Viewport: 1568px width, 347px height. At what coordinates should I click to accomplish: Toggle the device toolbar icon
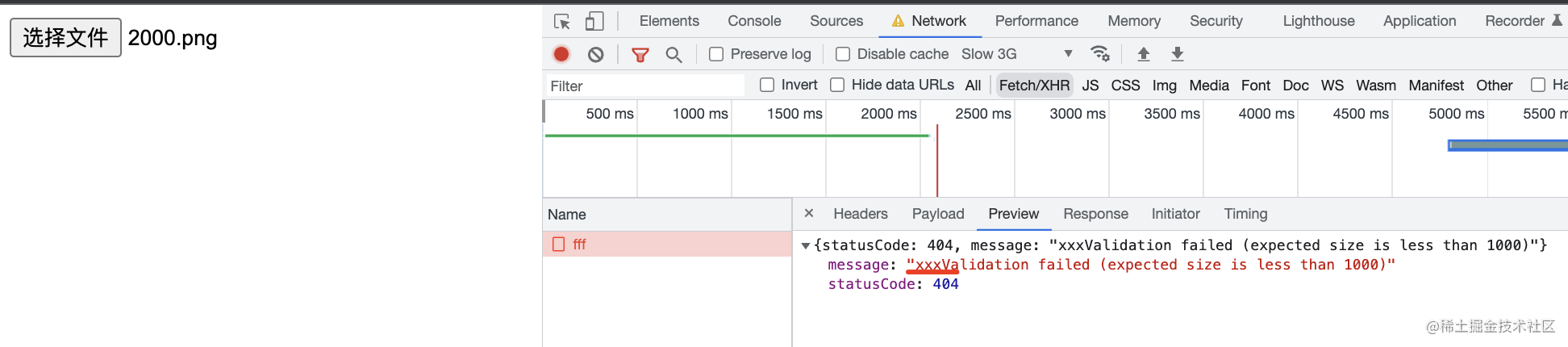pyautogui.click(x=594, y=22)
